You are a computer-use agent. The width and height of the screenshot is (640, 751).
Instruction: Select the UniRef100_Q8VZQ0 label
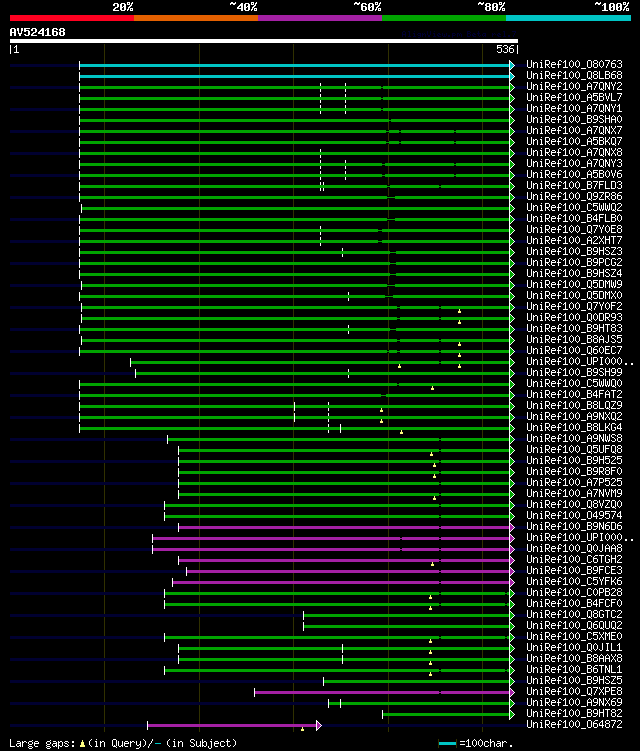click(574, 505)
